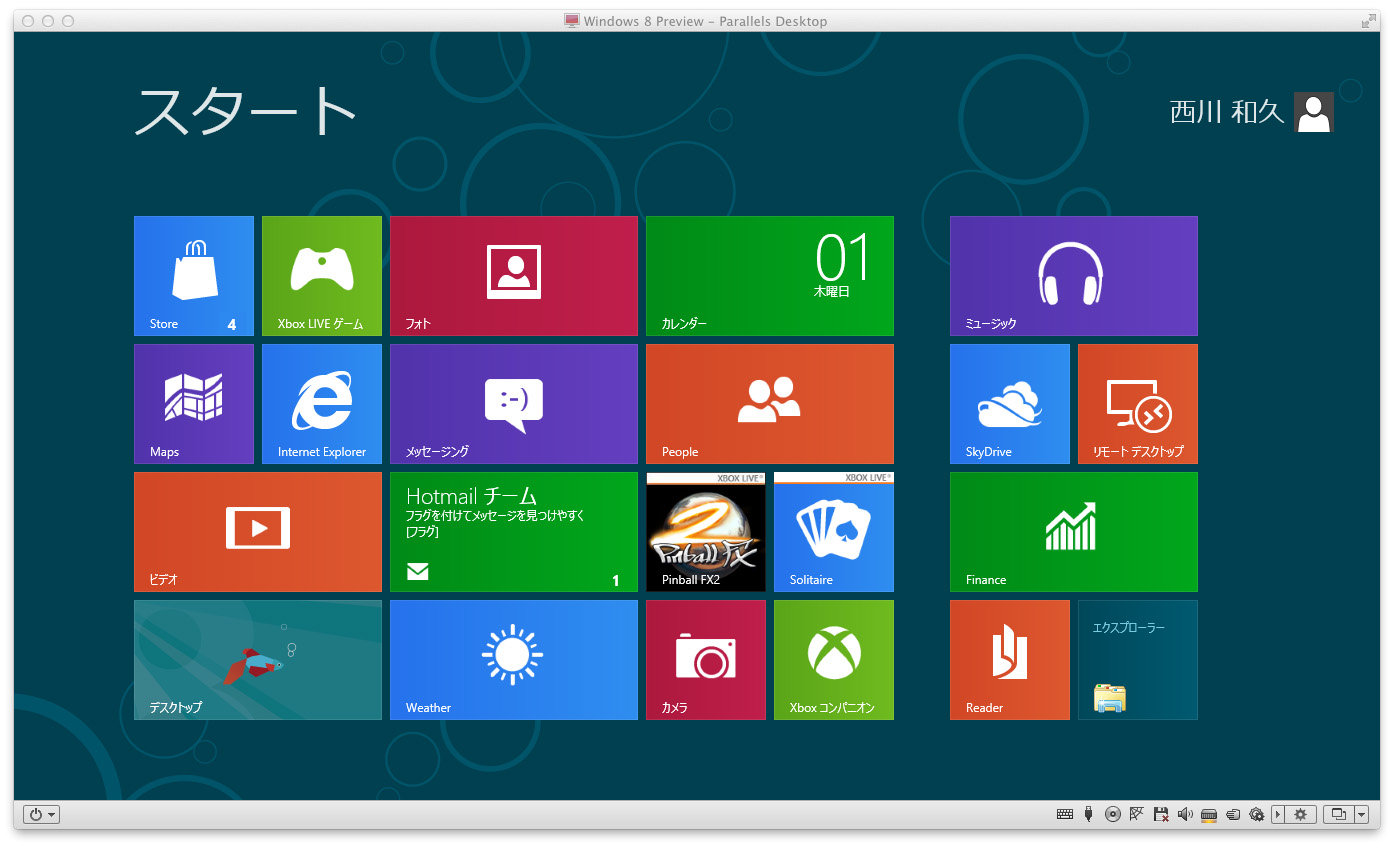Open virtual machine configuration gear button
This screenshot has width=1394, height=849.
point(1301,815)
